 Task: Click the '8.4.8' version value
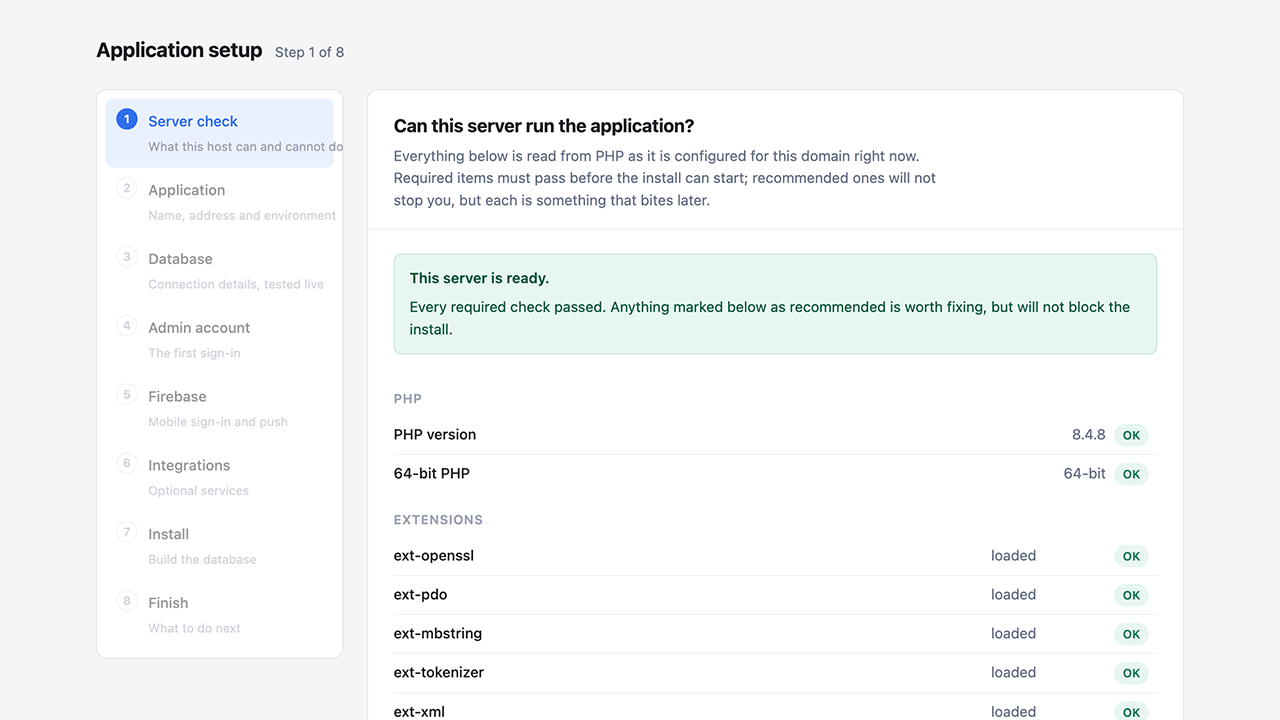point(1089,435)
